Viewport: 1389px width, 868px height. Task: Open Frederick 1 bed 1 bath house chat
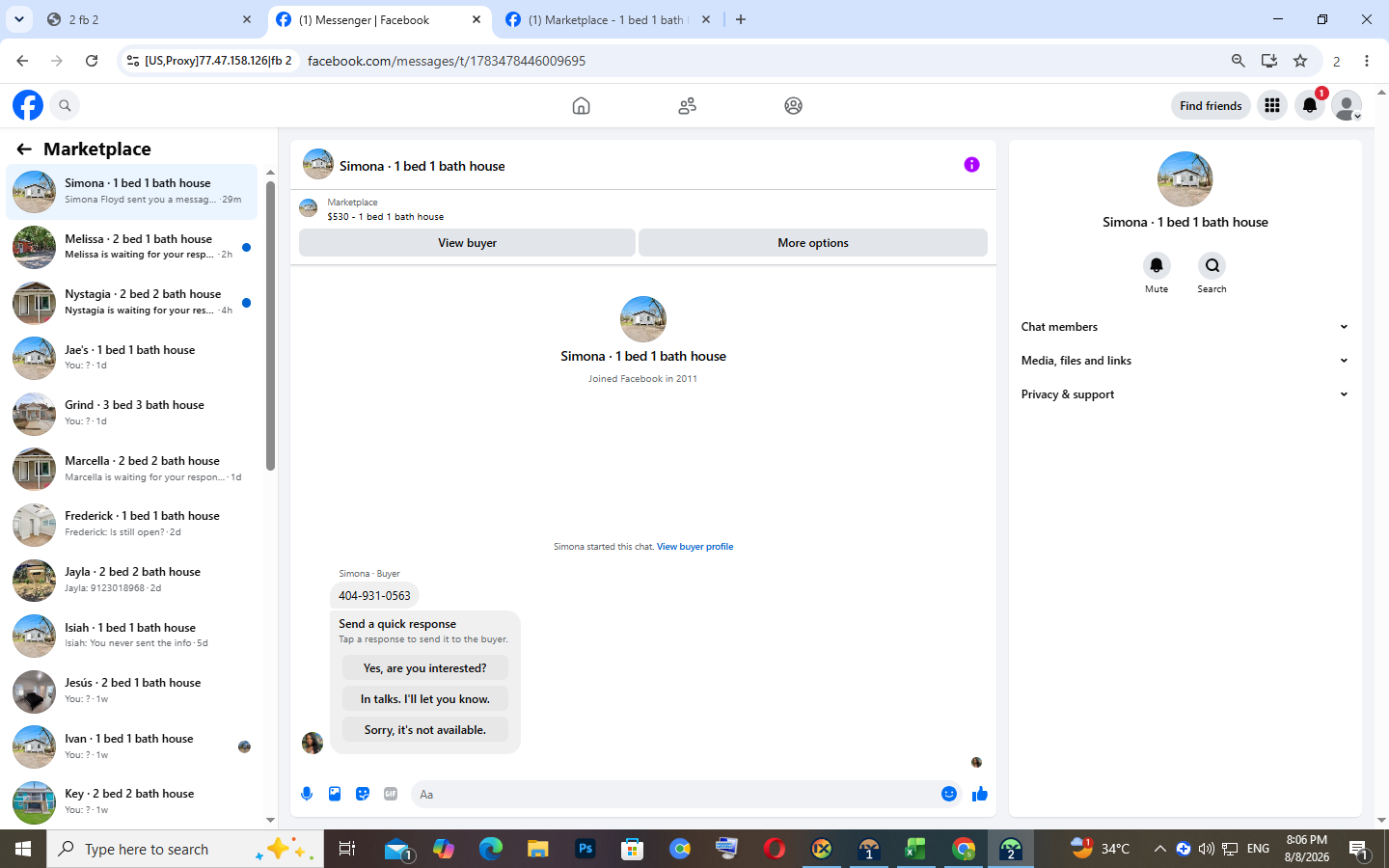tap(133, 525)
